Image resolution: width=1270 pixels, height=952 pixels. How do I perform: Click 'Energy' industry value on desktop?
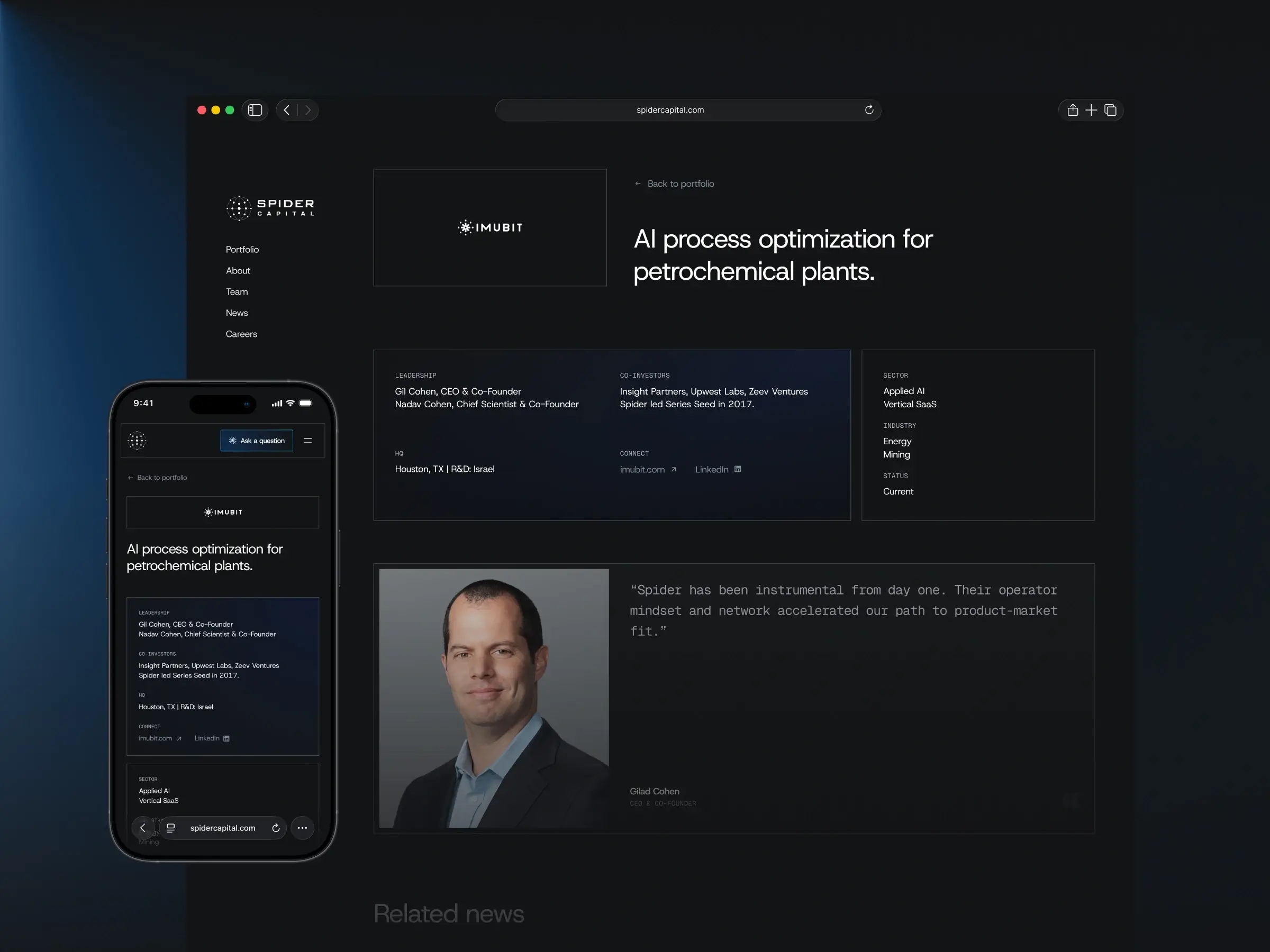897,441
